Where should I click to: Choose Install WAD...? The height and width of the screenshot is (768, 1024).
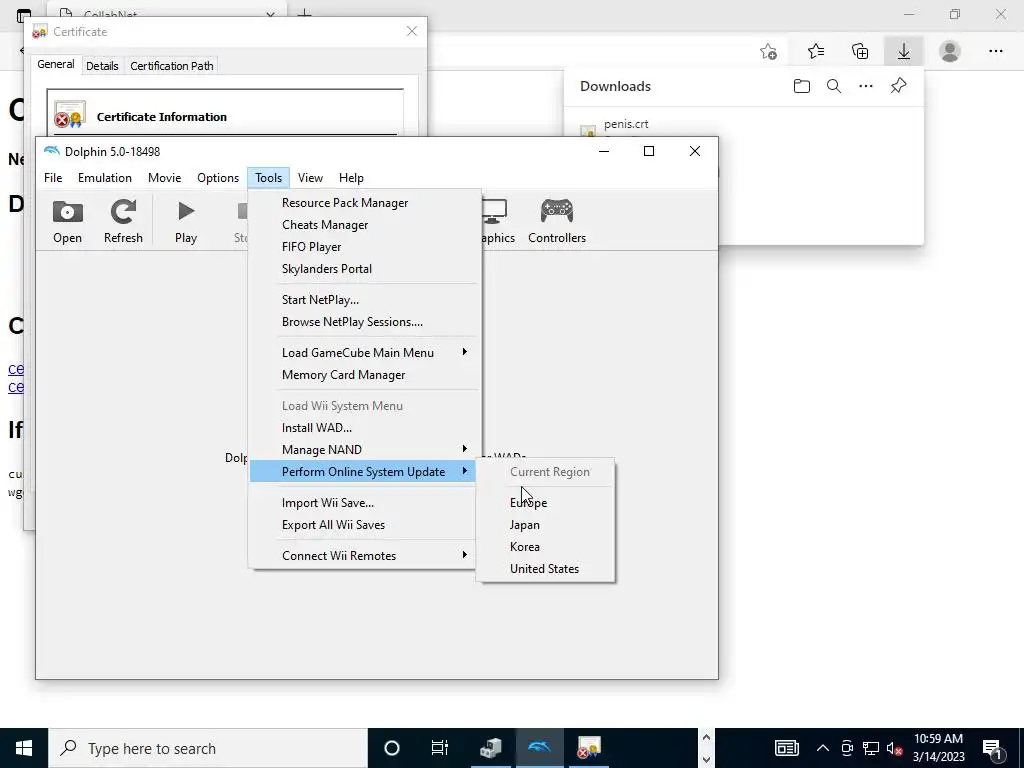tap(364, 428)
